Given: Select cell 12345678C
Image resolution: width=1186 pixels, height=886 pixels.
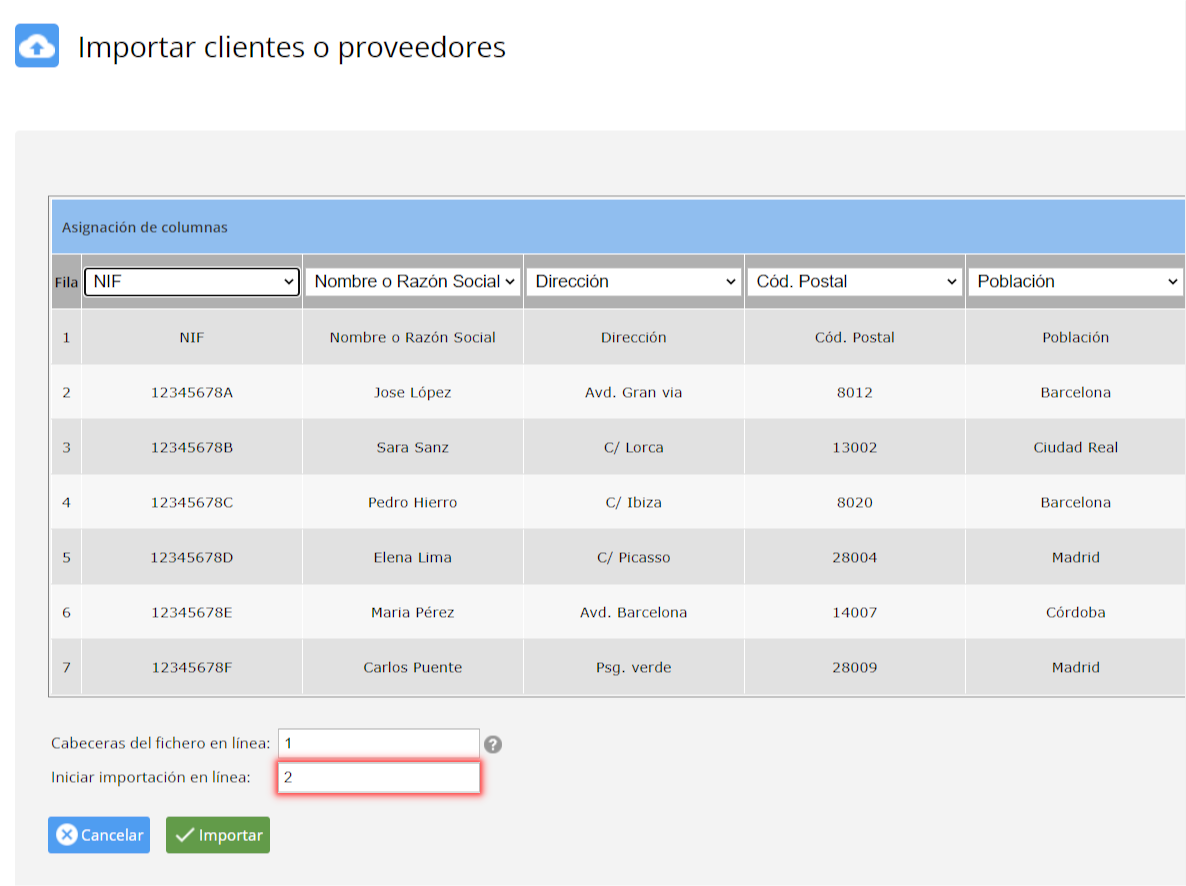Looking at the screenshot, I should point(192,502).
